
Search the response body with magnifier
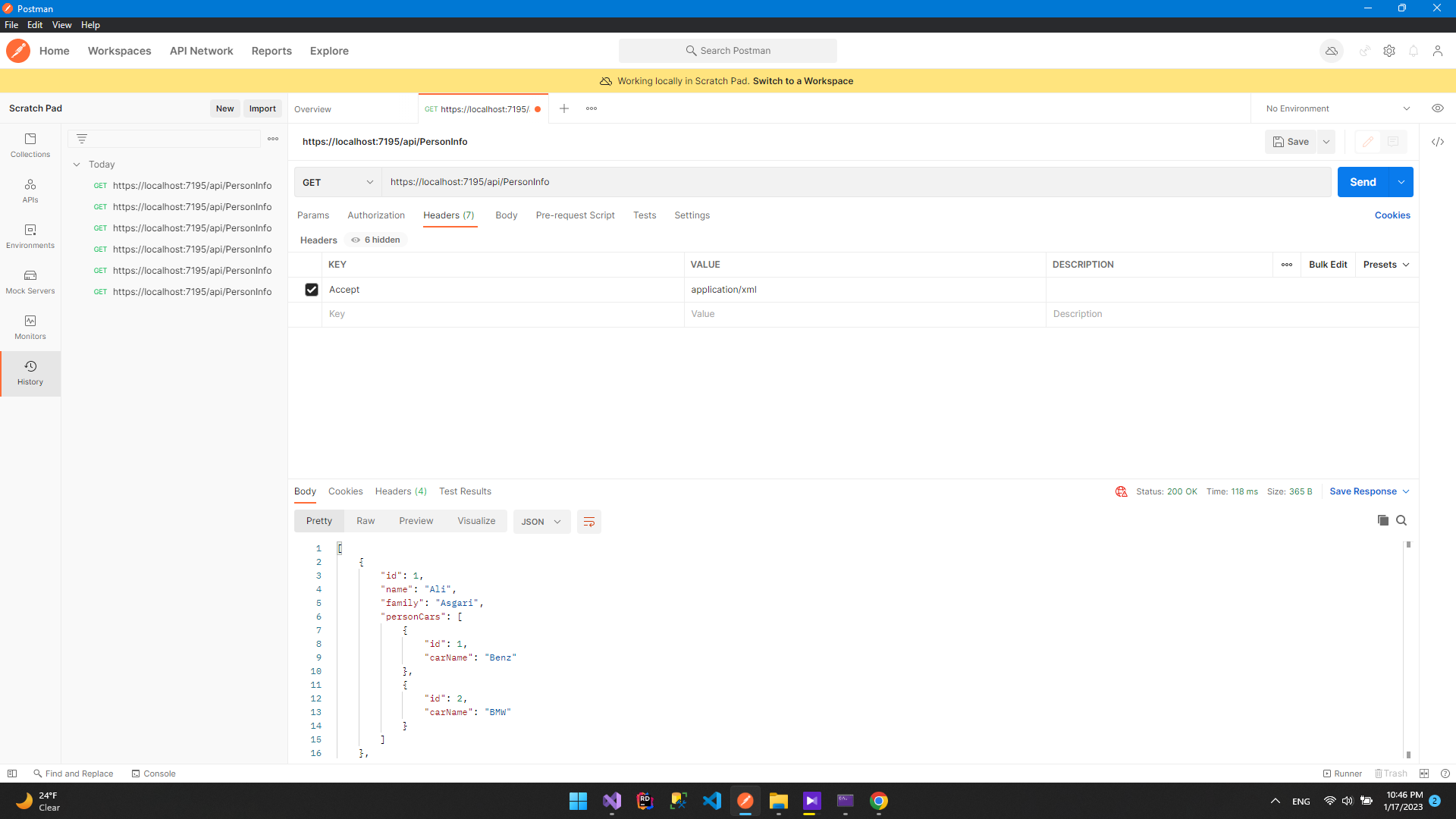(x=1401, y=520)
